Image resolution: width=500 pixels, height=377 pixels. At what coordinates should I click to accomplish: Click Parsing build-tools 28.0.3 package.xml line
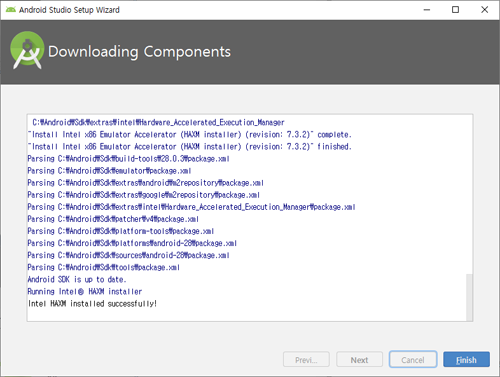pos(128,159)
